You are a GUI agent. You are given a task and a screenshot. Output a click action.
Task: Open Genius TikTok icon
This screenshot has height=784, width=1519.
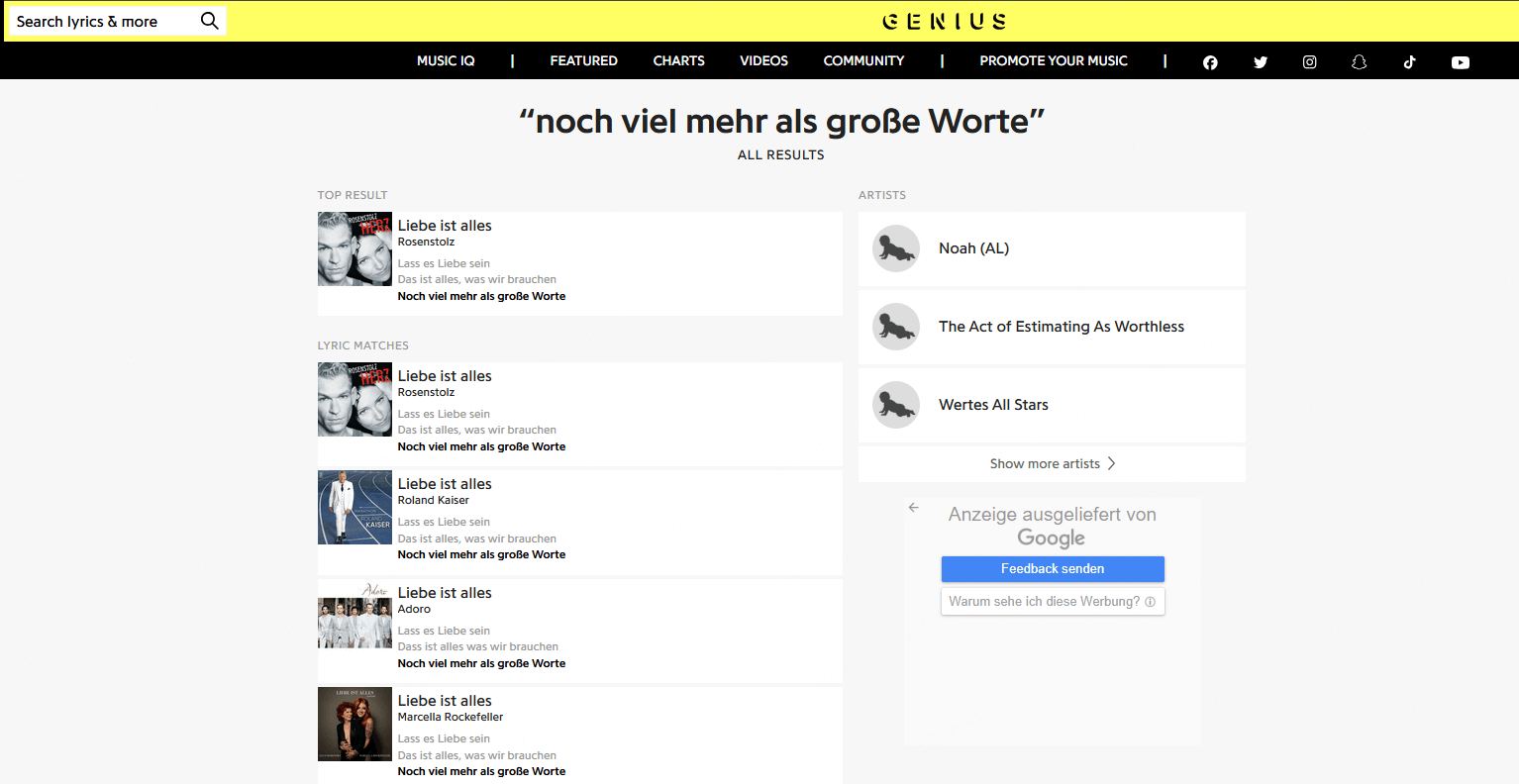(1409, 62)
